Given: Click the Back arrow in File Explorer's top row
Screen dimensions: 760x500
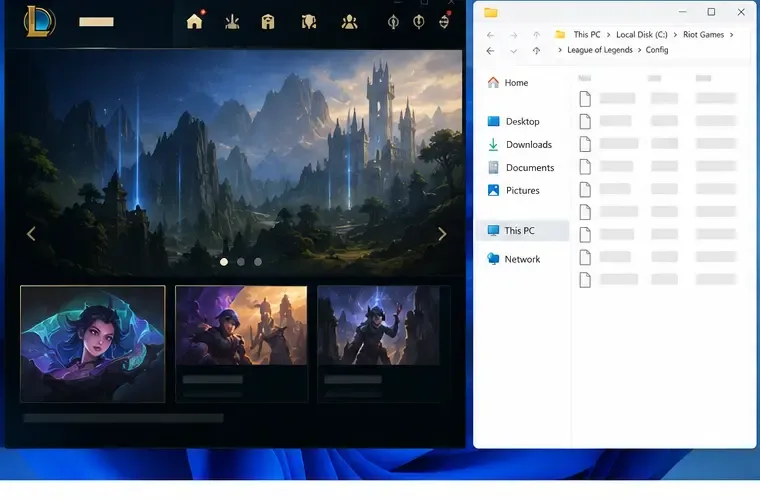Looking at the screenshot, I should pos(491,35).
